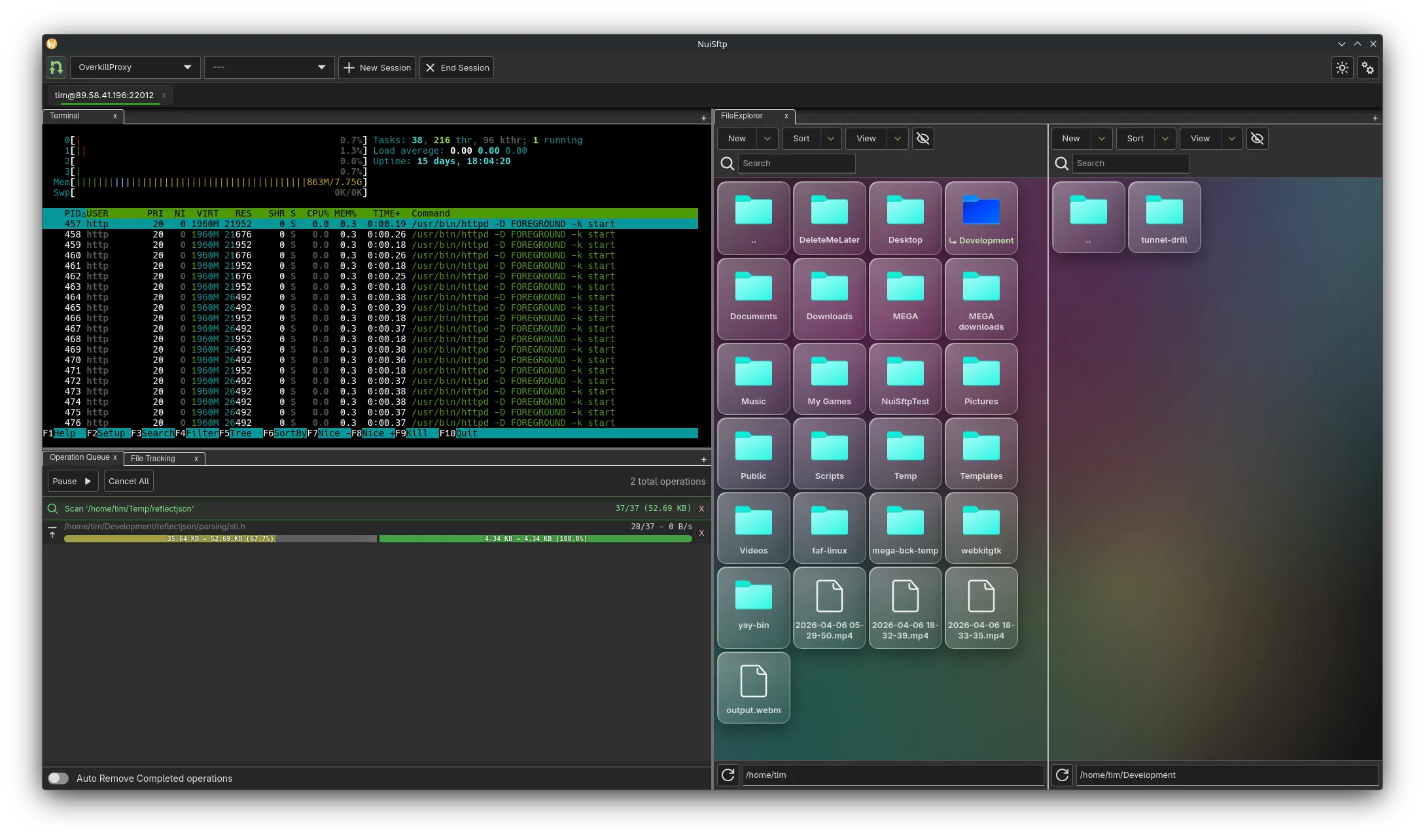
Task: Add a new tab beside the Terminal panel
Action: coord(703,118)
